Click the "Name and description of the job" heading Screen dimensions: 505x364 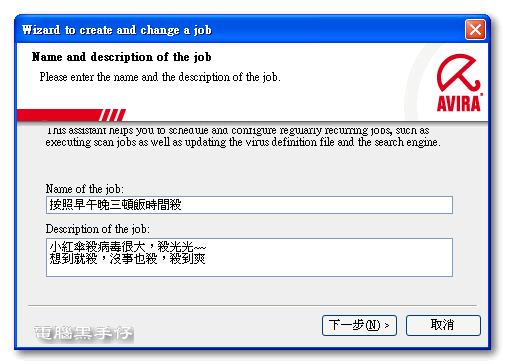pos(121,57)
